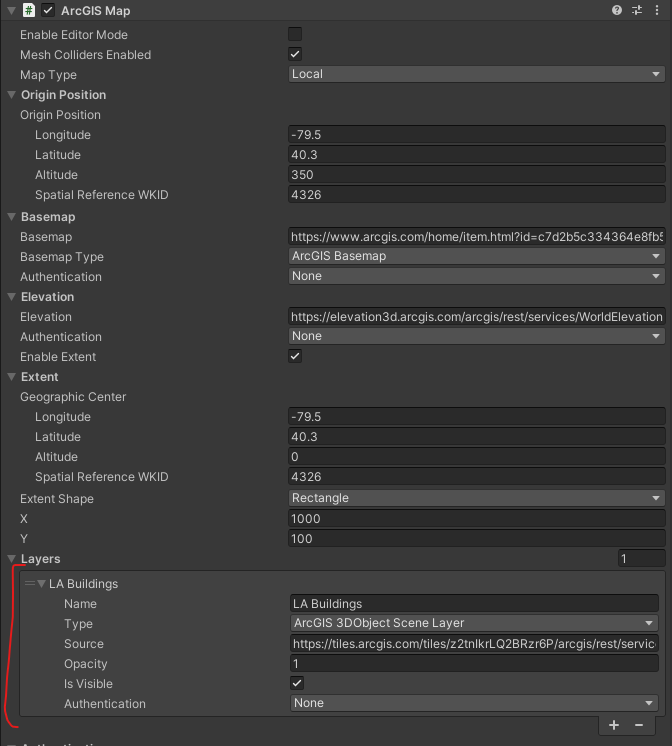Viewport: 672px width, 746px height.
Task: Click the Basemap URL field
Action: coord(476,236)
